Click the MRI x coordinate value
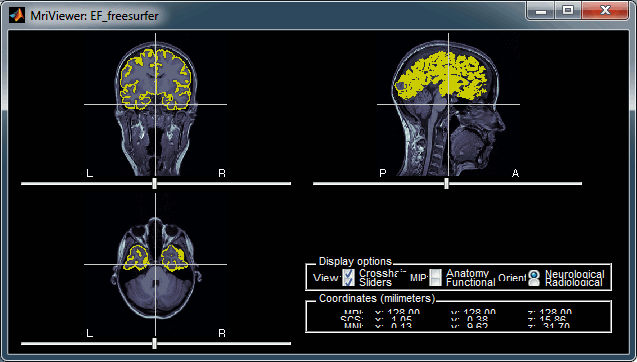This screenshot has width=637, height=362. click(x=403, y=313)
